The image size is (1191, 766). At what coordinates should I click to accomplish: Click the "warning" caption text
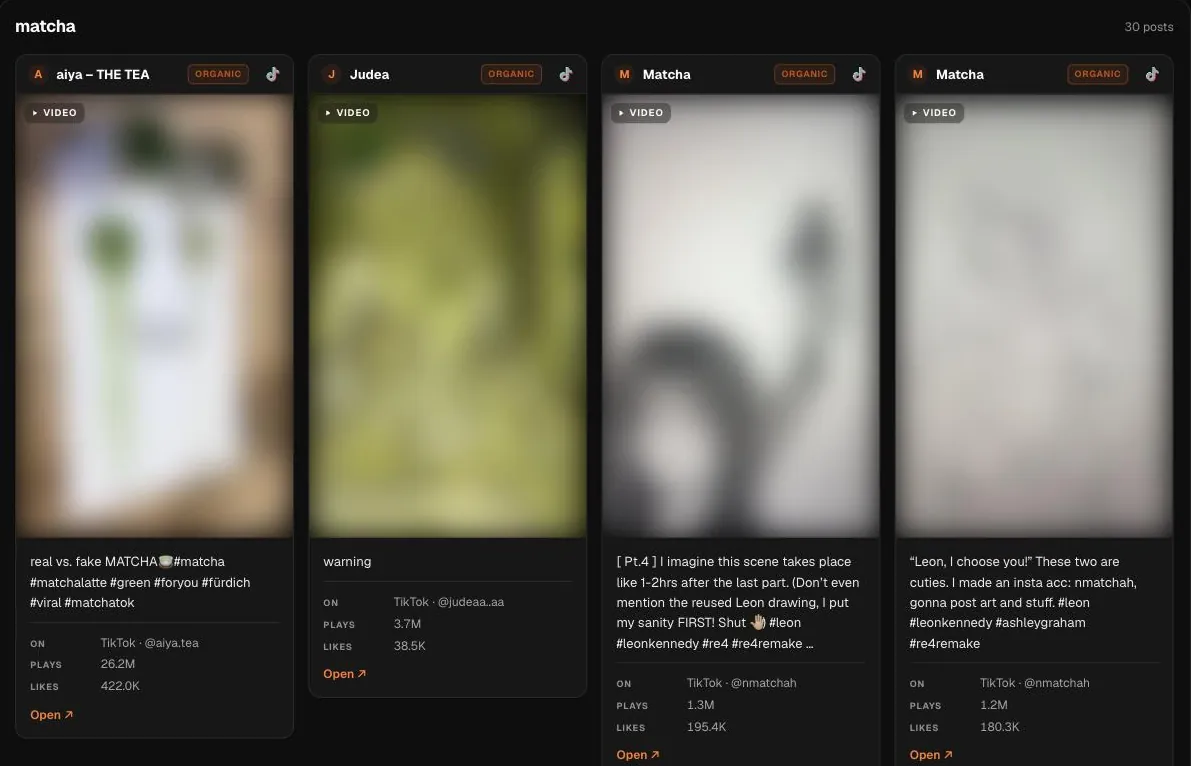pos(347,562)
